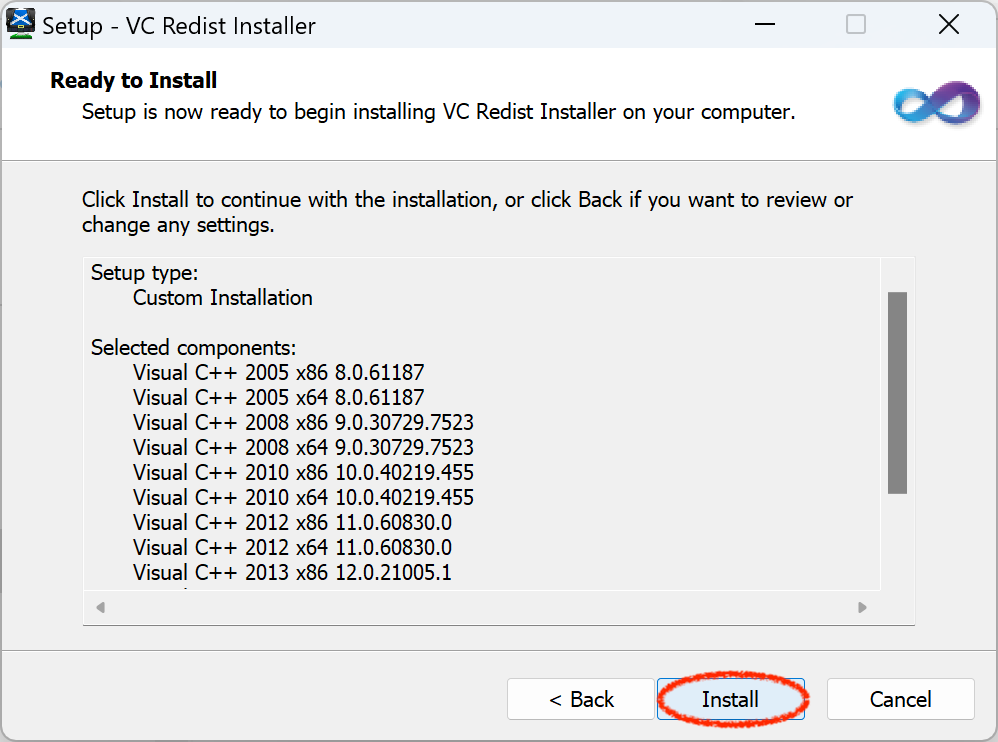Click the horizontal scroll left arrow
The width and height of the screenshot is (998, 742).
click(100, 607)
